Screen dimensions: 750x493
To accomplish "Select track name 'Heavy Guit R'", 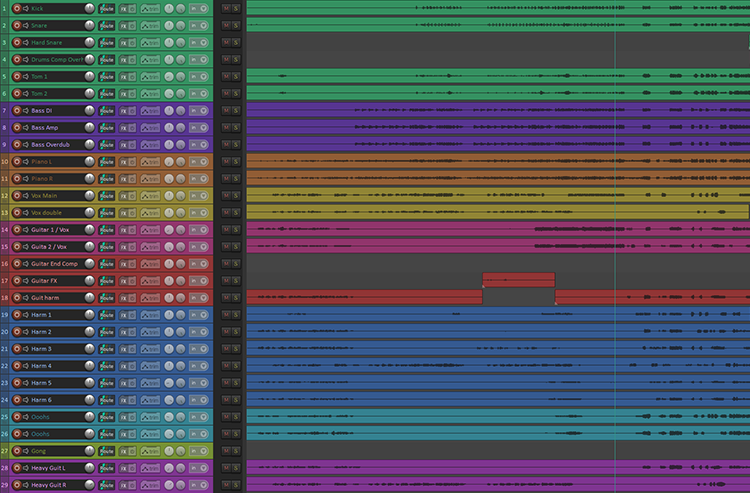I will pos(49,485).
